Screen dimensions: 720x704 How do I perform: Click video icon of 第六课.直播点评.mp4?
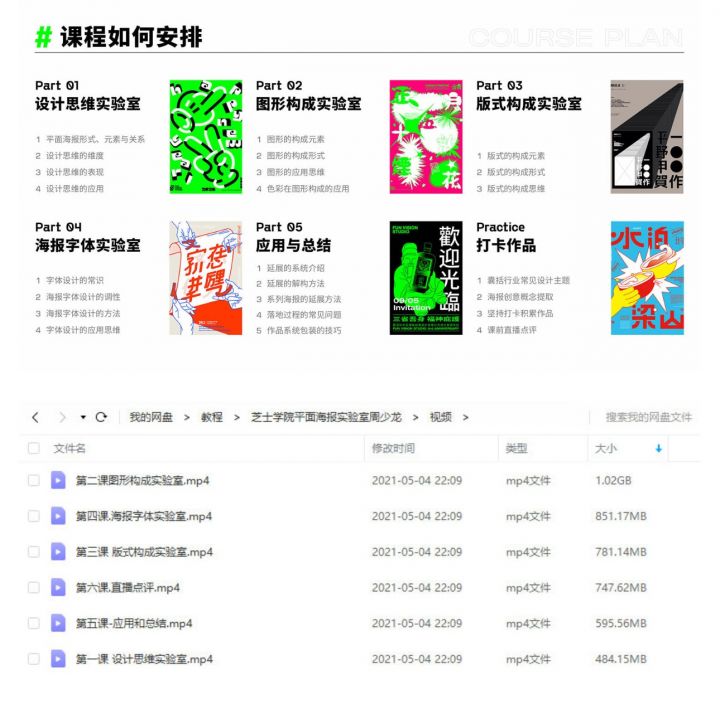click(58, 587)
